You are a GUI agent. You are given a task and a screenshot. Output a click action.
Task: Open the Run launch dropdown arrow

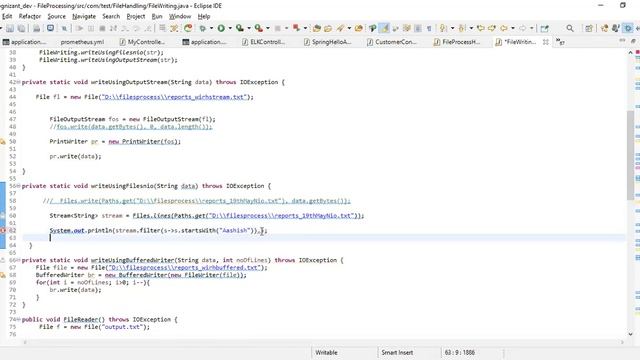[230, 28]
